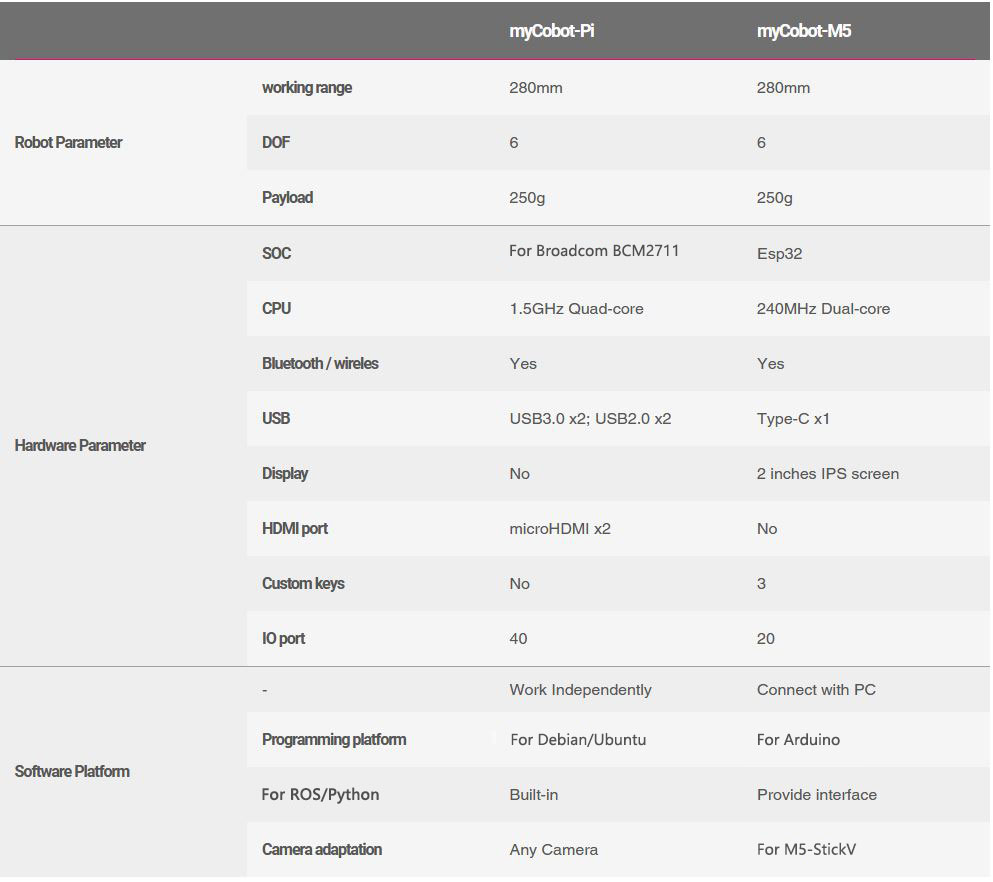
Task: Click the Payload row label
Action: click(287, 198)
